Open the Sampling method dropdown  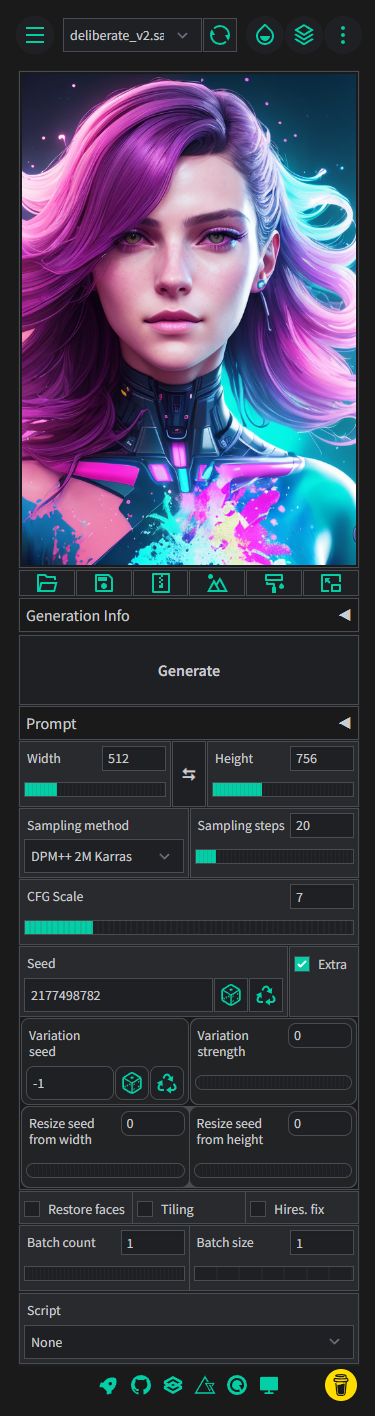(103, 856)
